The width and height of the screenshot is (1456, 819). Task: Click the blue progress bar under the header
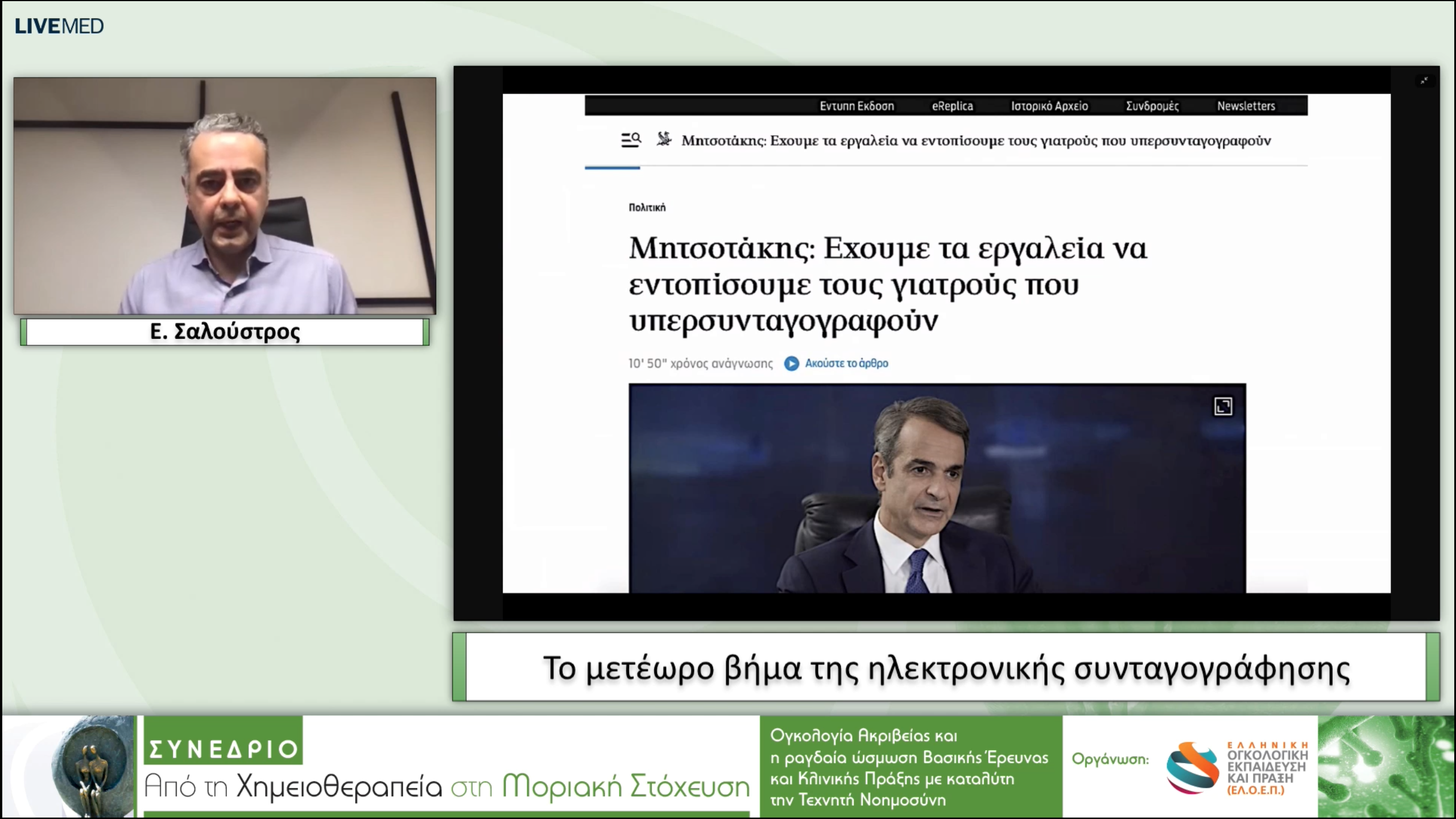coord(612,169)
